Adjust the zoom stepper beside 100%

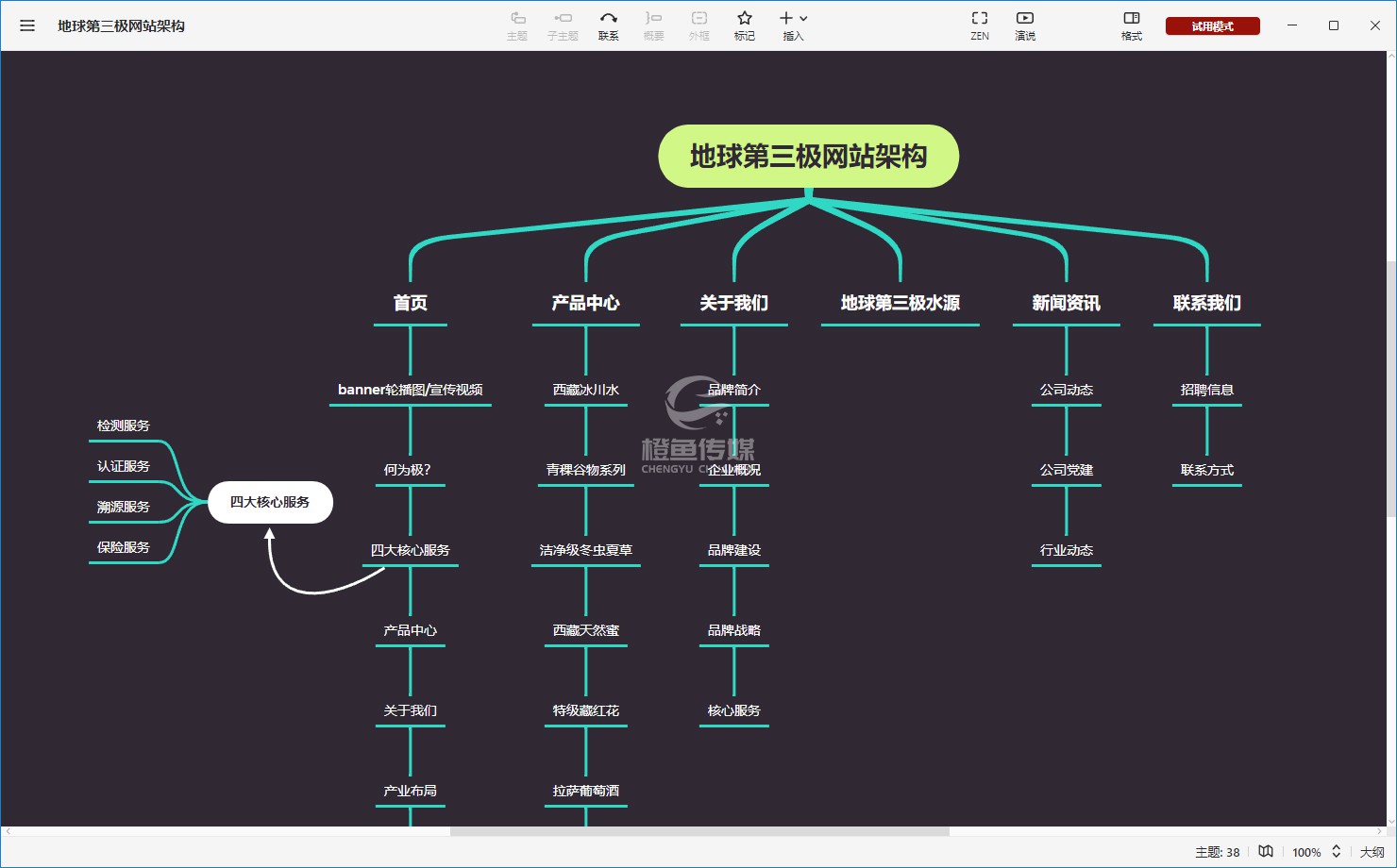pos(1337,851)
